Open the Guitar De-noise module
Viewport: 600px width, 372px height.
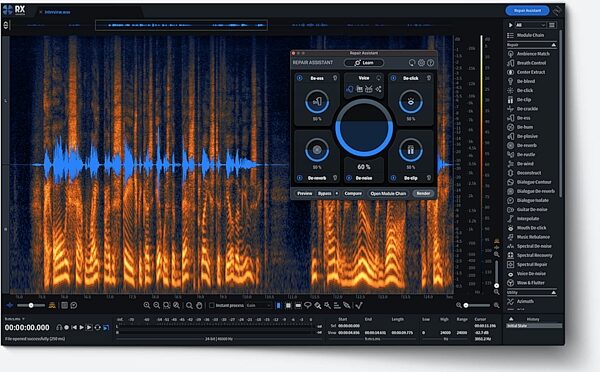click(527, 210)
